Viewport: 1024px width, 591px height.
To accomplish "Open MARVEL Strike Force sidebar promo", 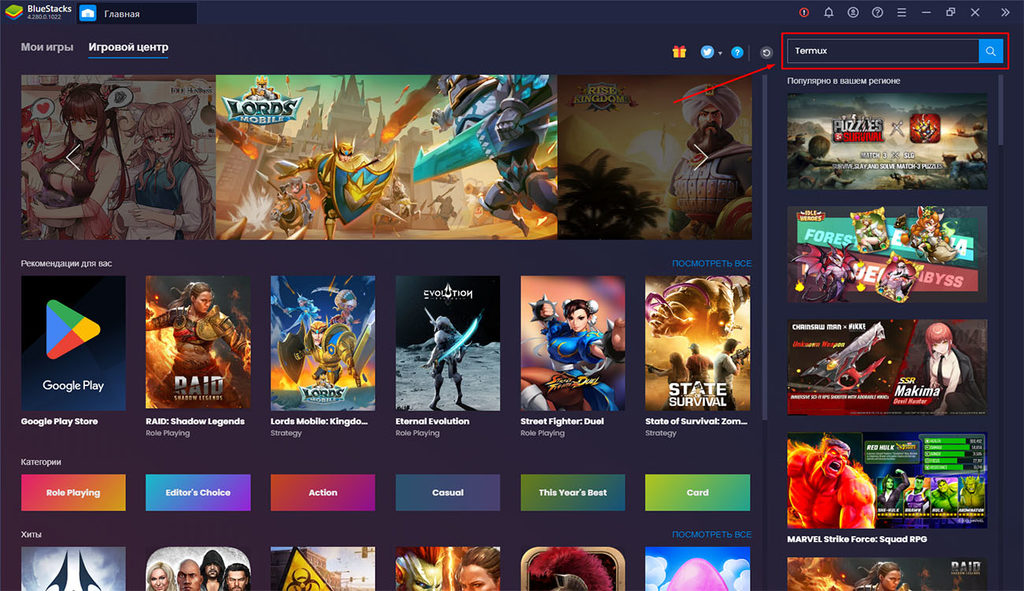I will point(887,480).
